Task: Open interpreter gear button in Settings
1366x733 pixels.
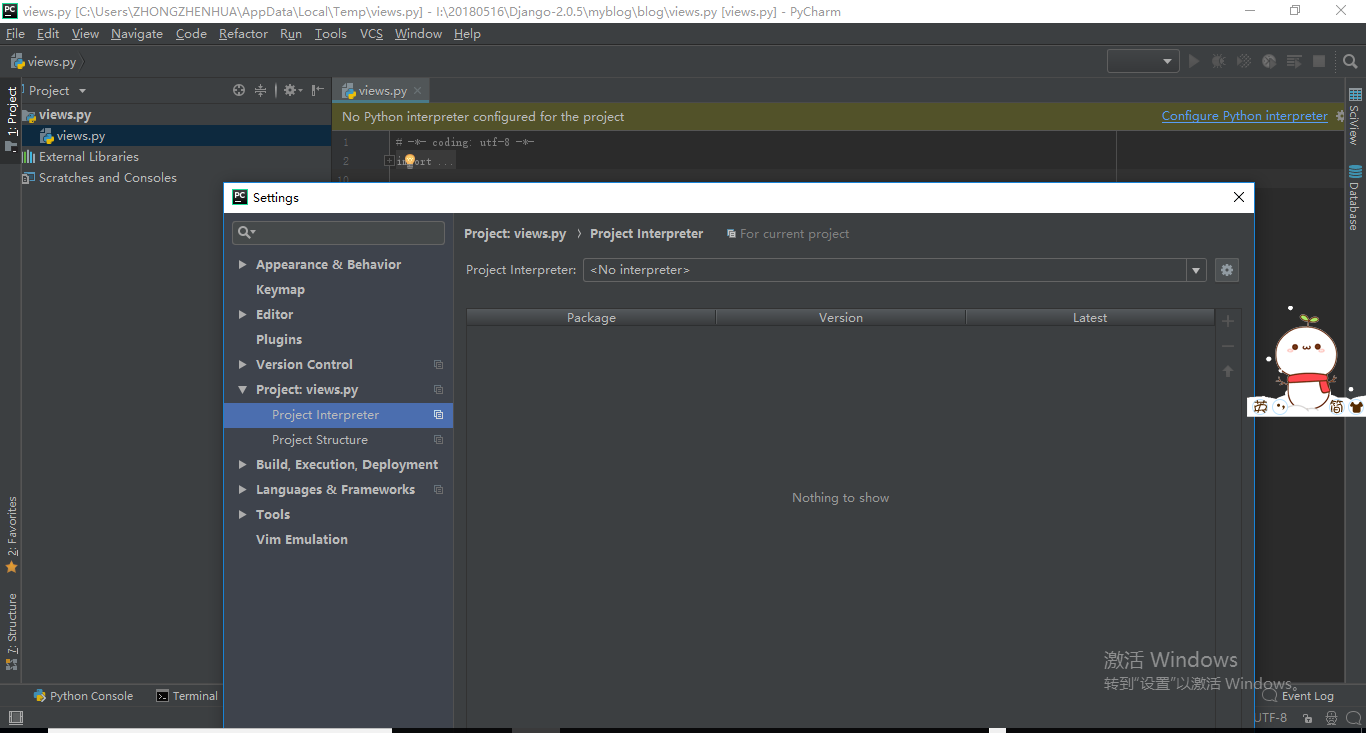Action: point(1227,270)
